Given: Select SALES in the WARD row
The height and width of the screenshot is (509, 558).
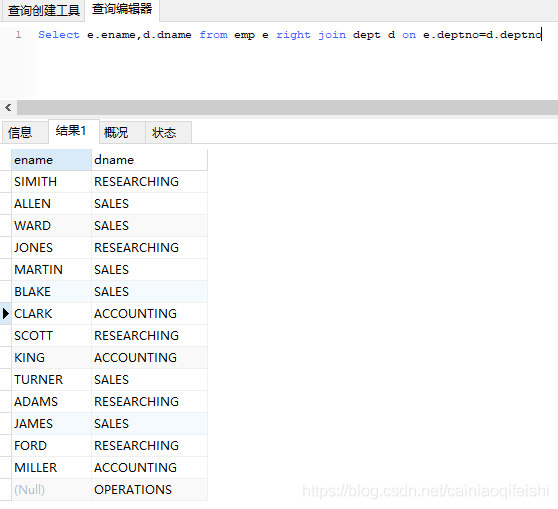Looking at the screenshot, I should pos(149,226).
